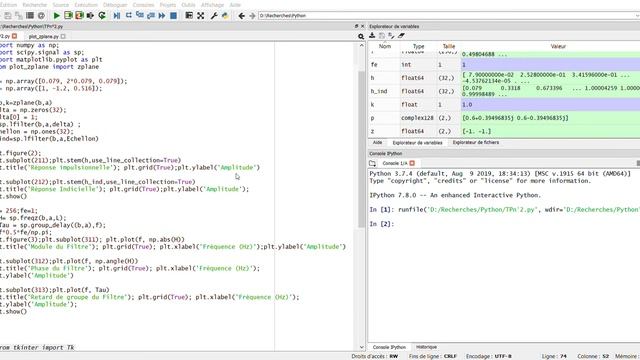Select the 'z' variable row
640x360 pixels.
point(504,131)
